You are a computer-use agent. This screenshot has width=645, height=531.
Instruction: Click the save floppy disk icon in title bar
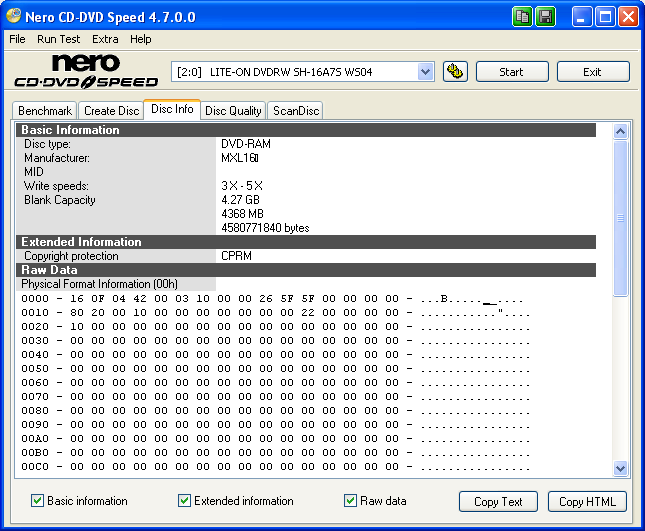[545, 17]
